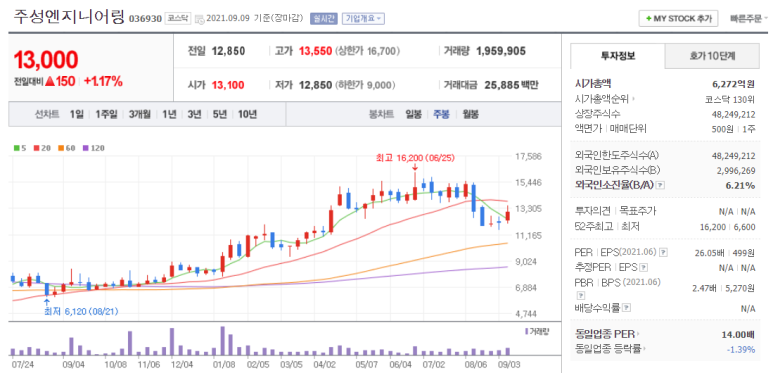773x373 pixels.
Task: Add stock via MY STOCK 추가 button
Action: [678, 19]
